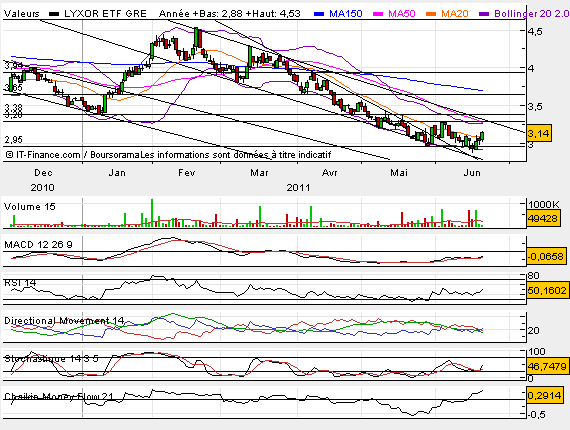Click the 'MA150' legend label

pos(346,14)
